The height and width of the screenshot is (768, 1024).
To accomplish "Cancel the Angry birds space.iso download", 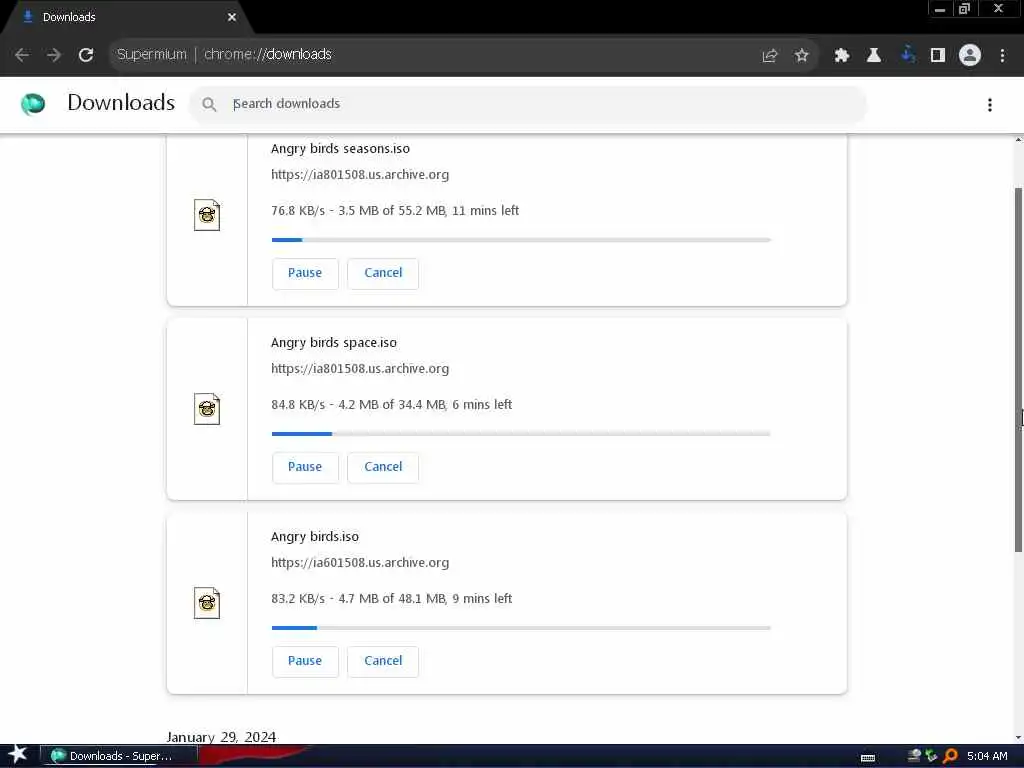I will point(383,467).
